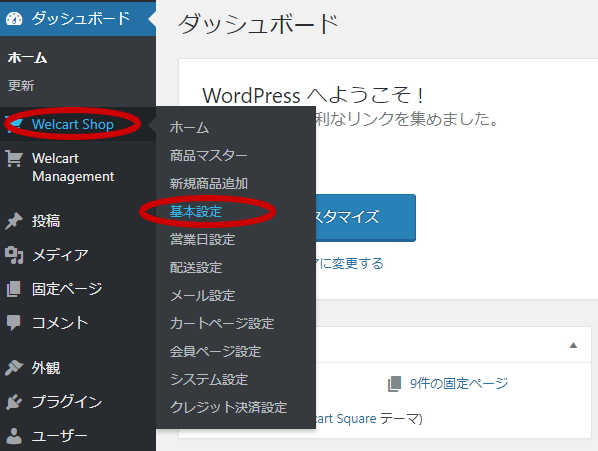Choose 基本設定 from the submenu
This screenshot has width=598, height=451.
[196, 211]
